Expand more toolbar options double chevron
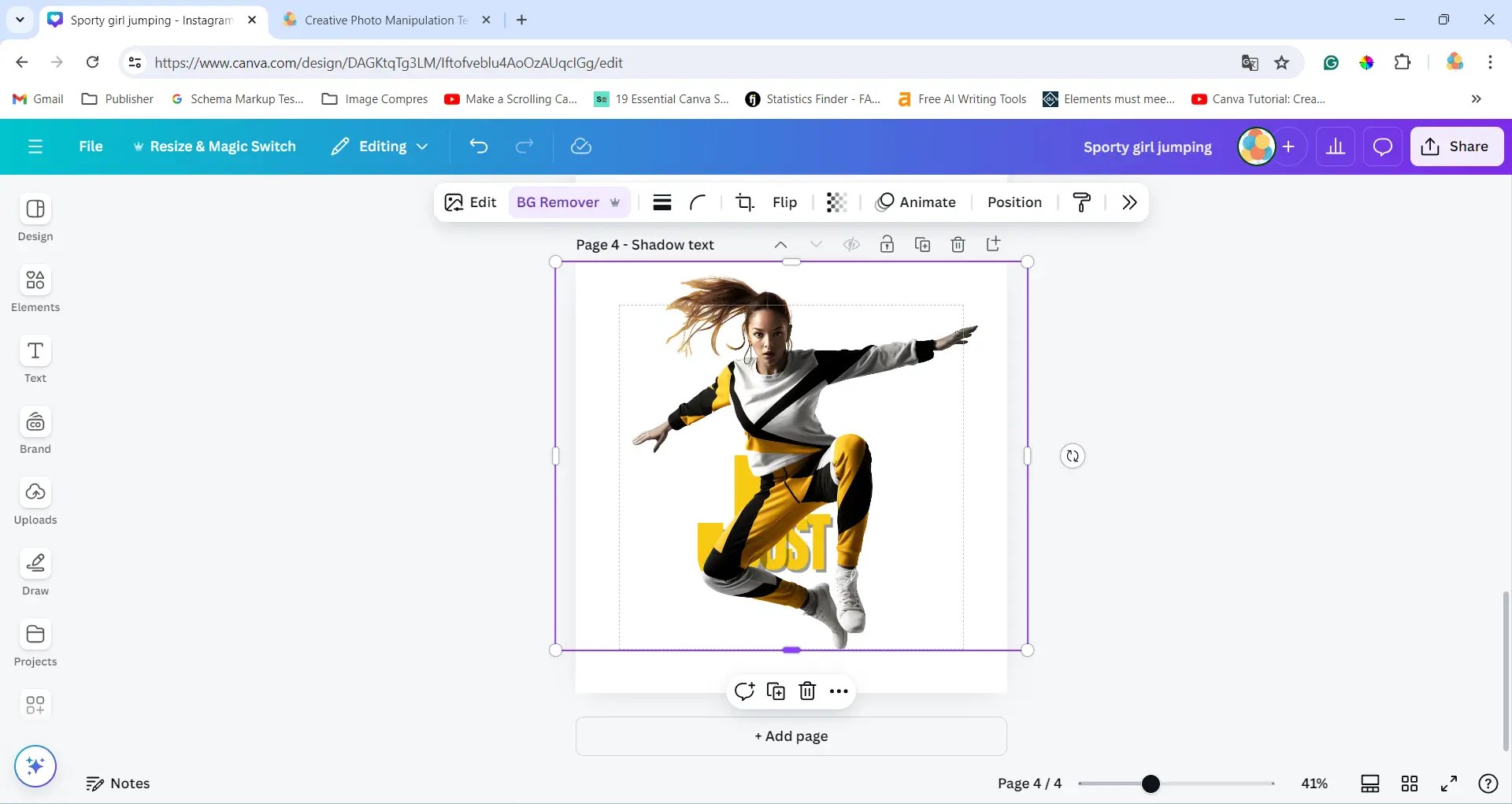Viewport: 1512px width, 804px height. [1129, 202]
